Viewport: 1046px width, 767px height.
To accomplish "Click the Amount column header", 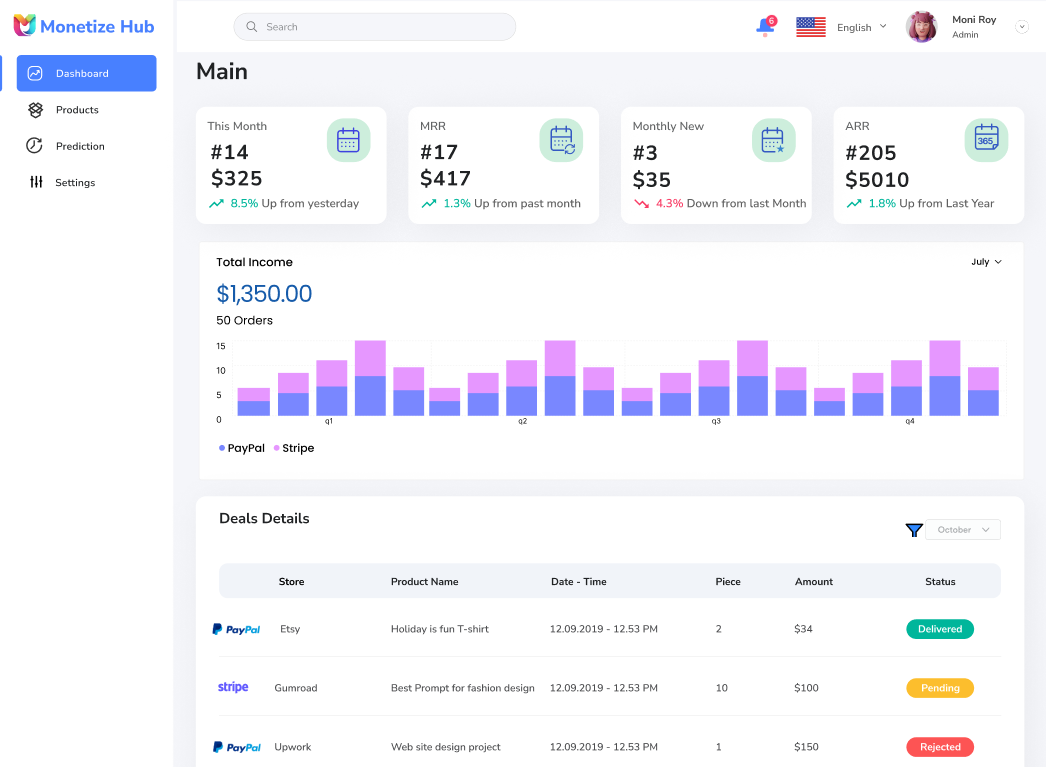I will (814, 582).
